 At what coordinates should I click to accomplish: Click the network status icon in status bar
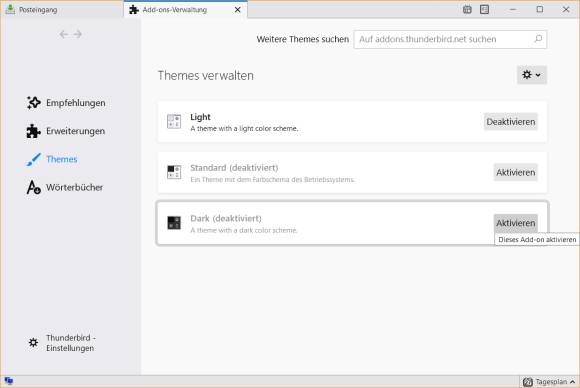click(9, 381)
